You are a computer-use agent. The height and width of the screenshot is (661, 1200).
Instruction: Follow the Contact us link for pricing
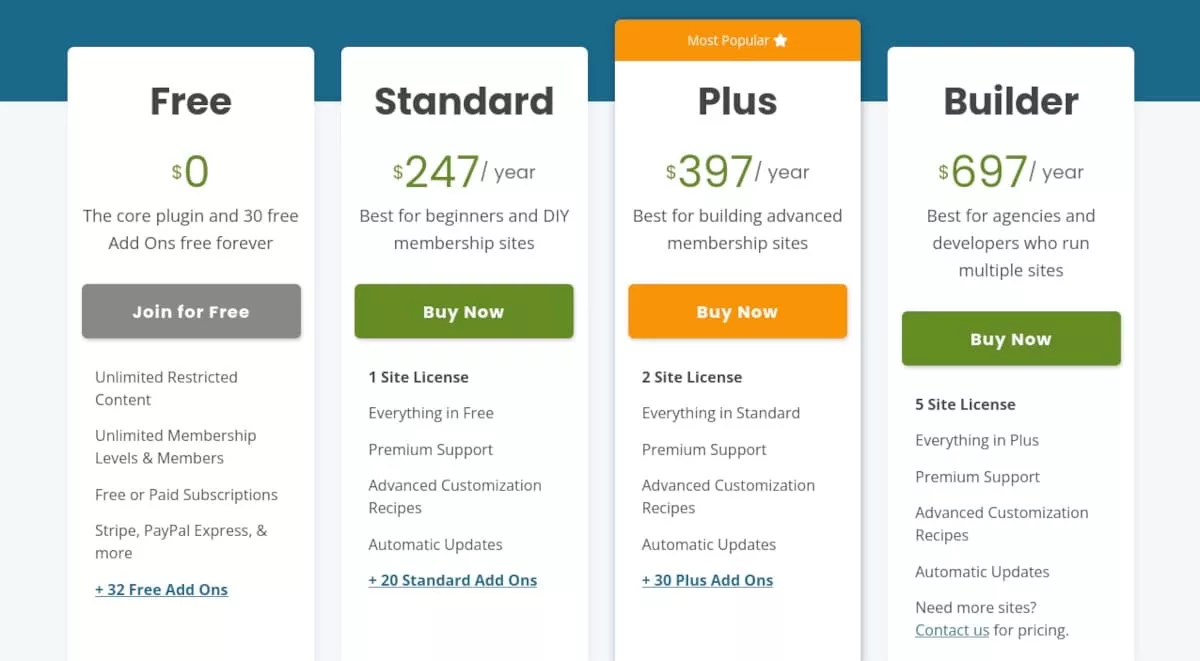[952, 630]
